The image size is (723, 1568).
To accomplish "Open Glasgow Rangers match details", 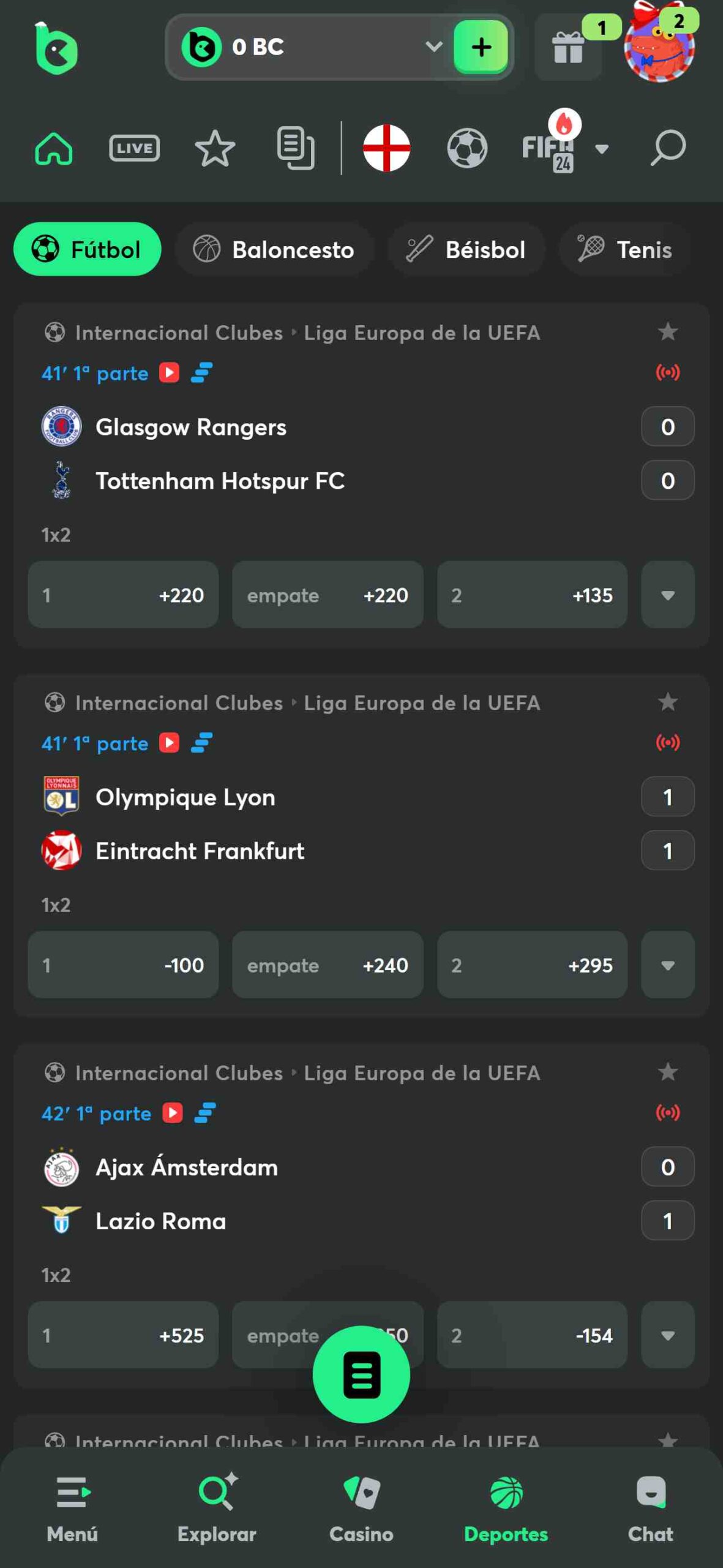I will (x=191, y=427).
